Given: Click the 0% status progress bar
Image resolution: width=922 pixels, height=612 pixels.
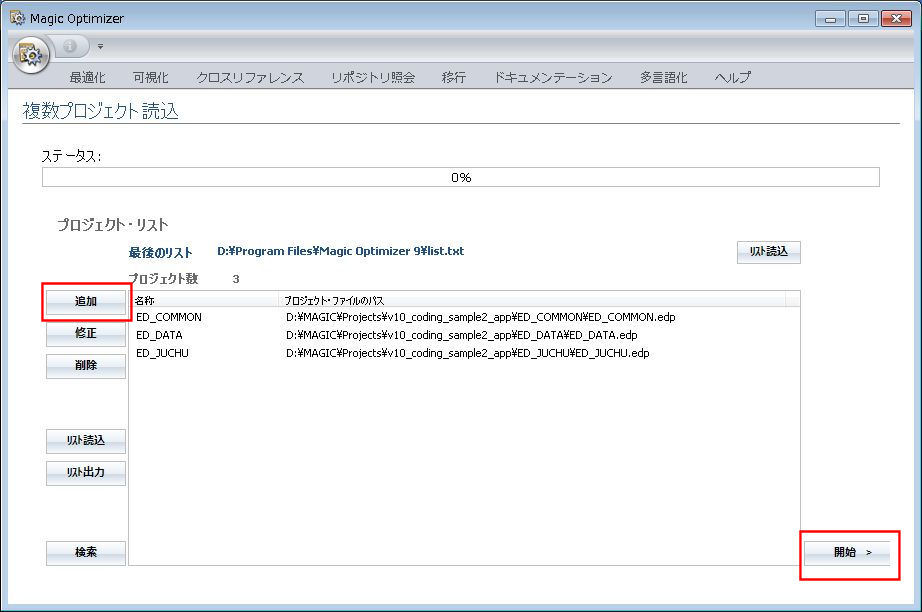Looking at the screenshot, I should click(460, 177).
